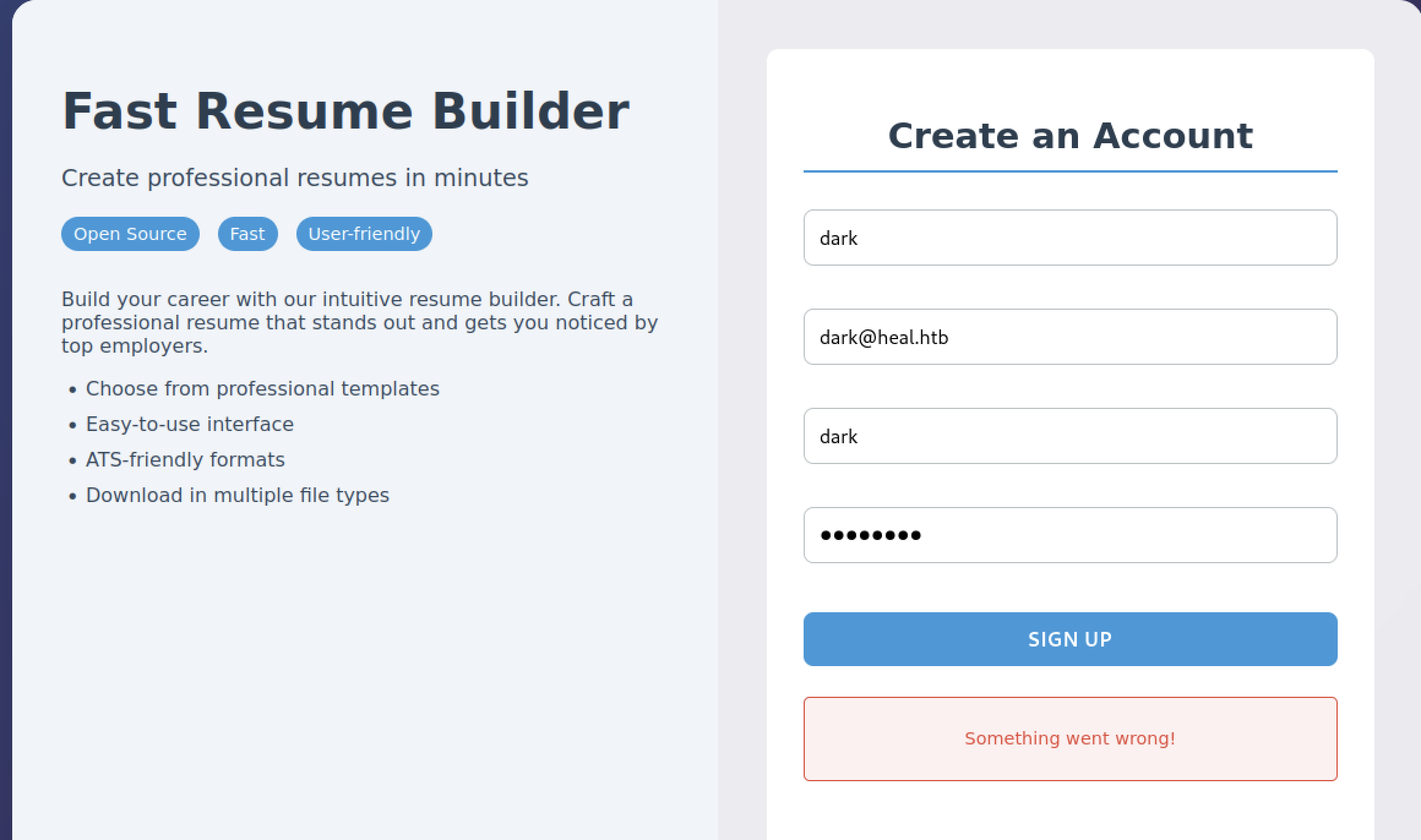Select the 'Easy-to-use interface' bullet
Image resolution: width=1421 pixels, height=840 pixels.
(189, 424)
